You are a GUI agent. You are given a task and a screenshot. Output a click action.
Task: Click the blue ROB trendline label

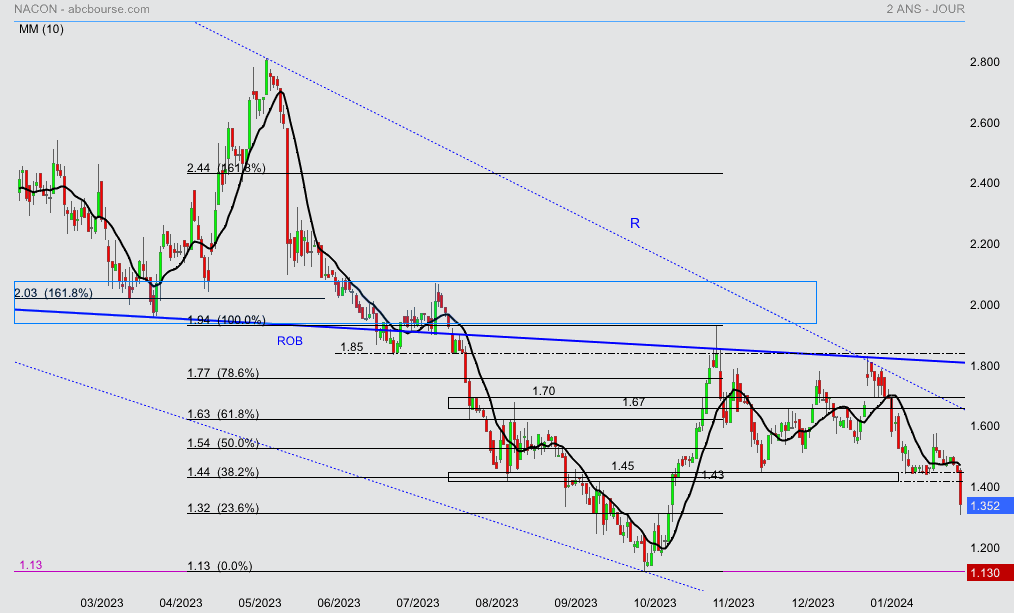click(290, 341)
